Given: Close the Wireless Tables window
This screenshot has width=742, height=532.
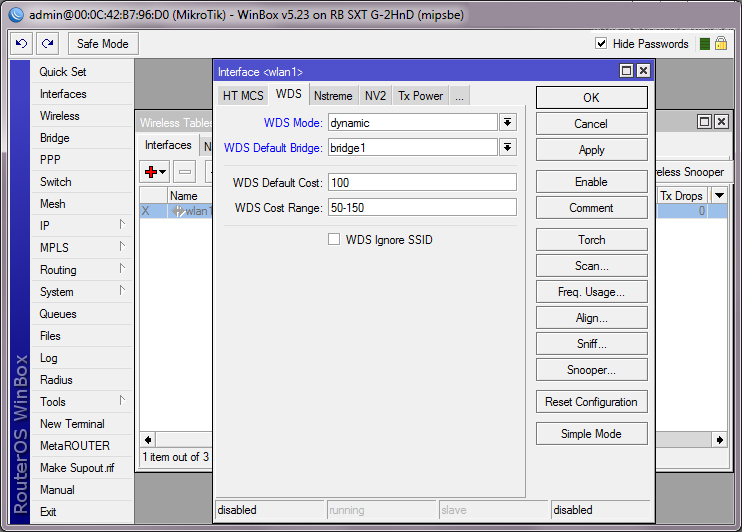Looking at the screenshot, I should click(721, 122).
